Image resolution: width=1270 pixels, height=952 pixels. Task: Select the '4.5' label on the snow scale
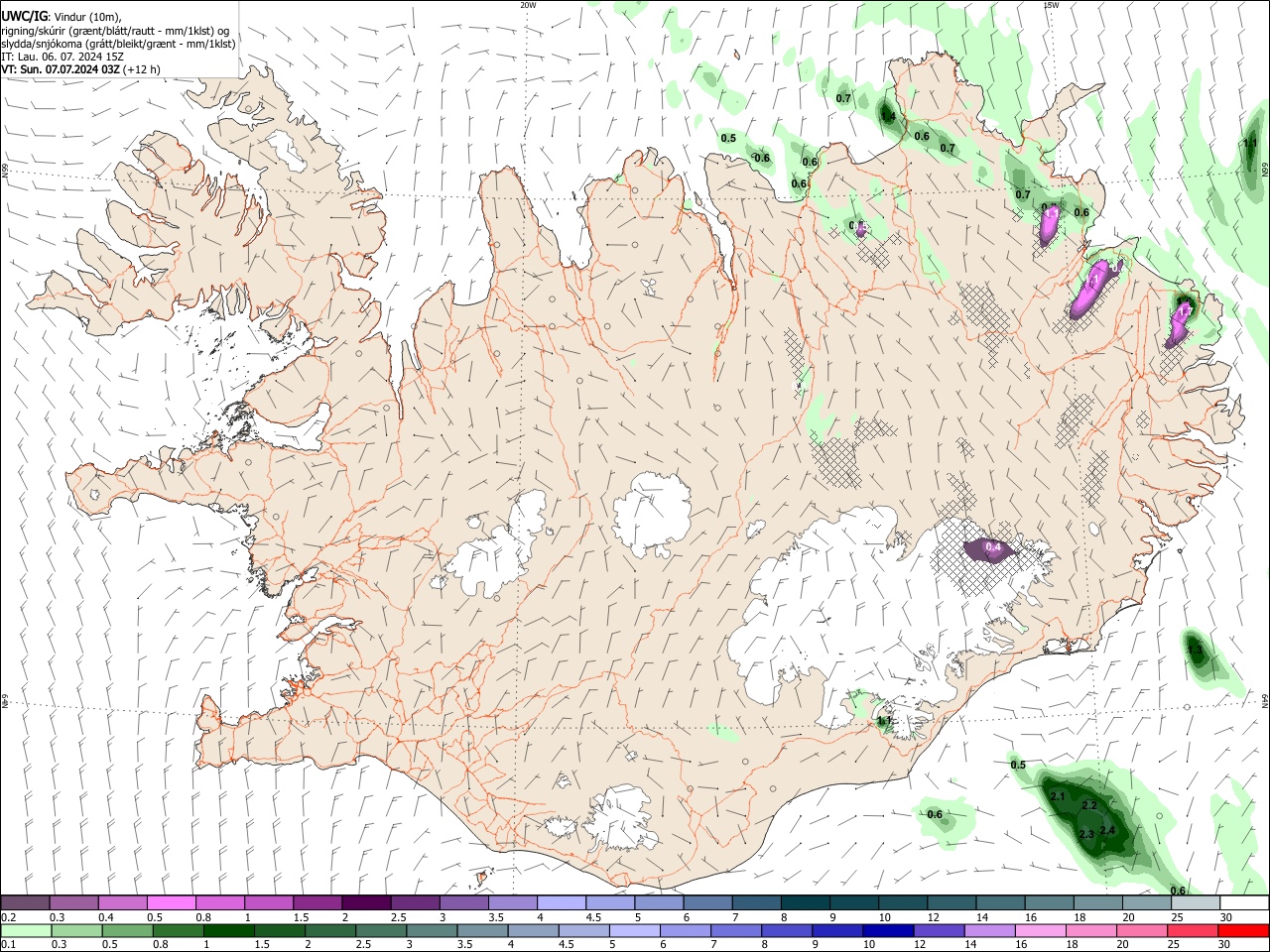point(593,917)
